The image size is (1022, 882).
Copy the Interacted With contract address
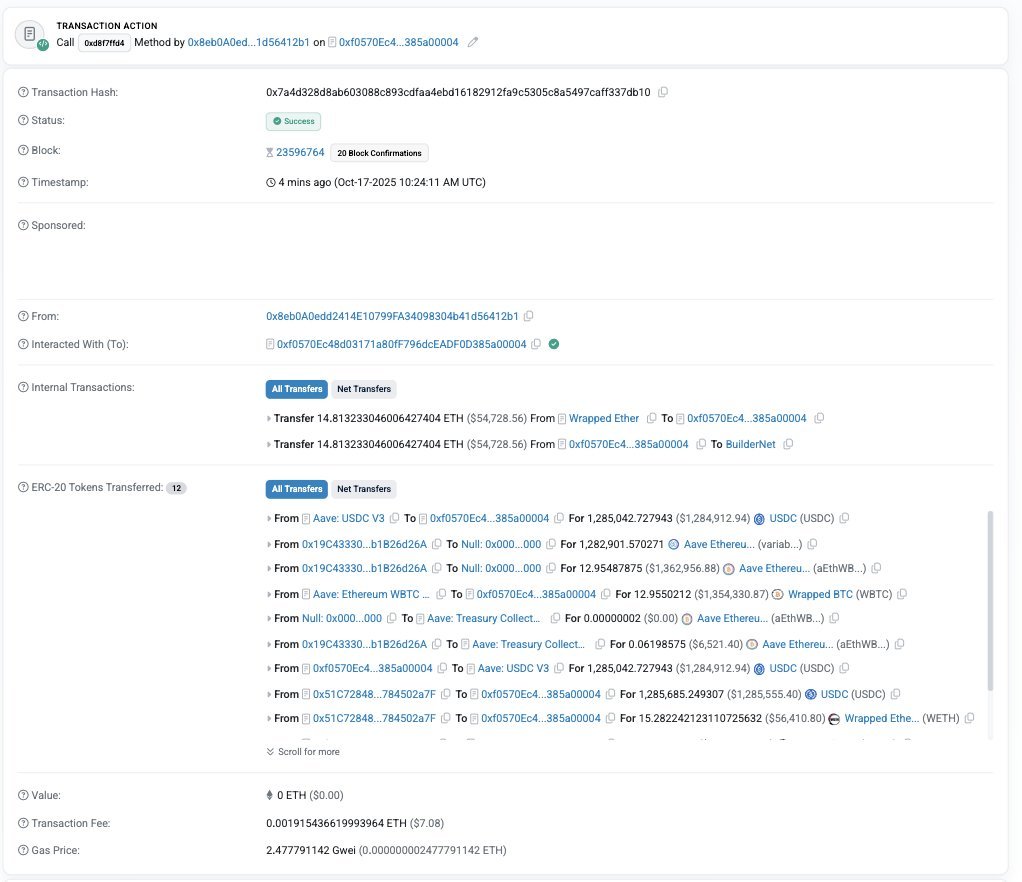click(x=536, y=344)
